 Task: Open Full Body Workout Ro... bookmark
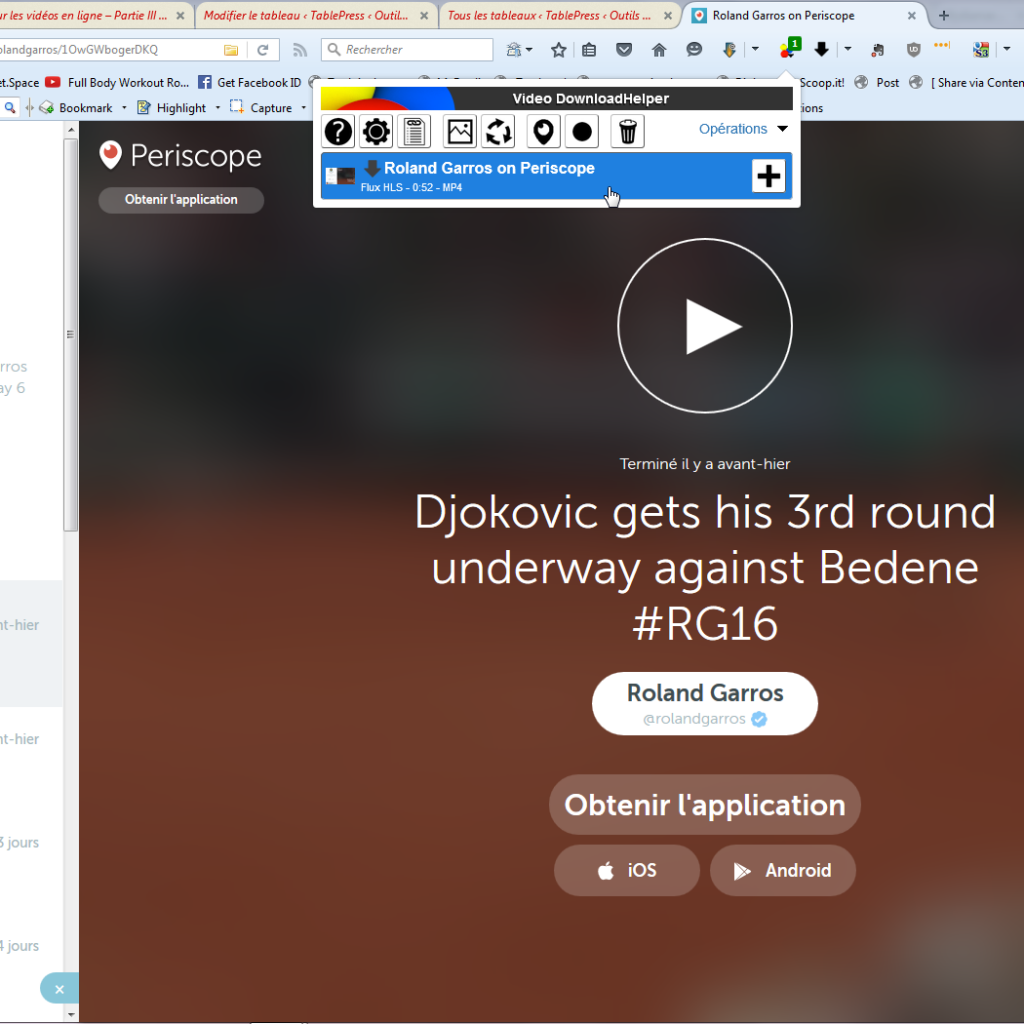(117, 82)
